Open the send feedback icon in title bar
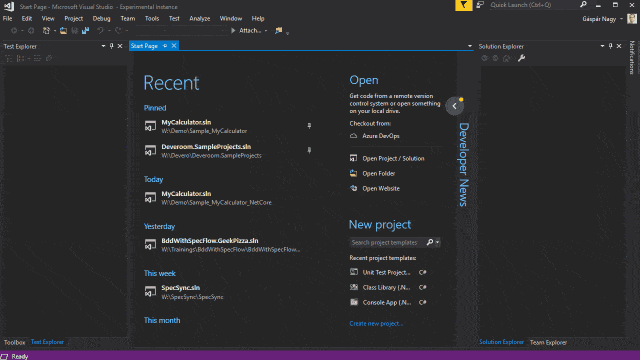Viewport: 640px width, 360px height. pos(480,5)
